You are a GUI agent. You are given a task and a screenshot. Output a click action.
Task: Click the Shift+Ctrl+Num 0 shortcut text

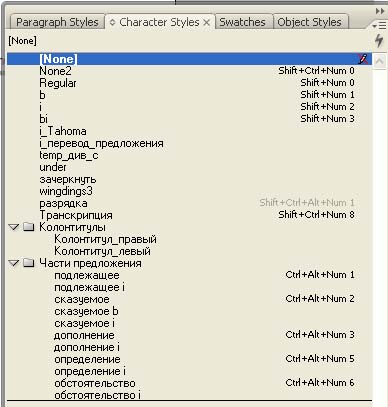(x=316, y=71)
